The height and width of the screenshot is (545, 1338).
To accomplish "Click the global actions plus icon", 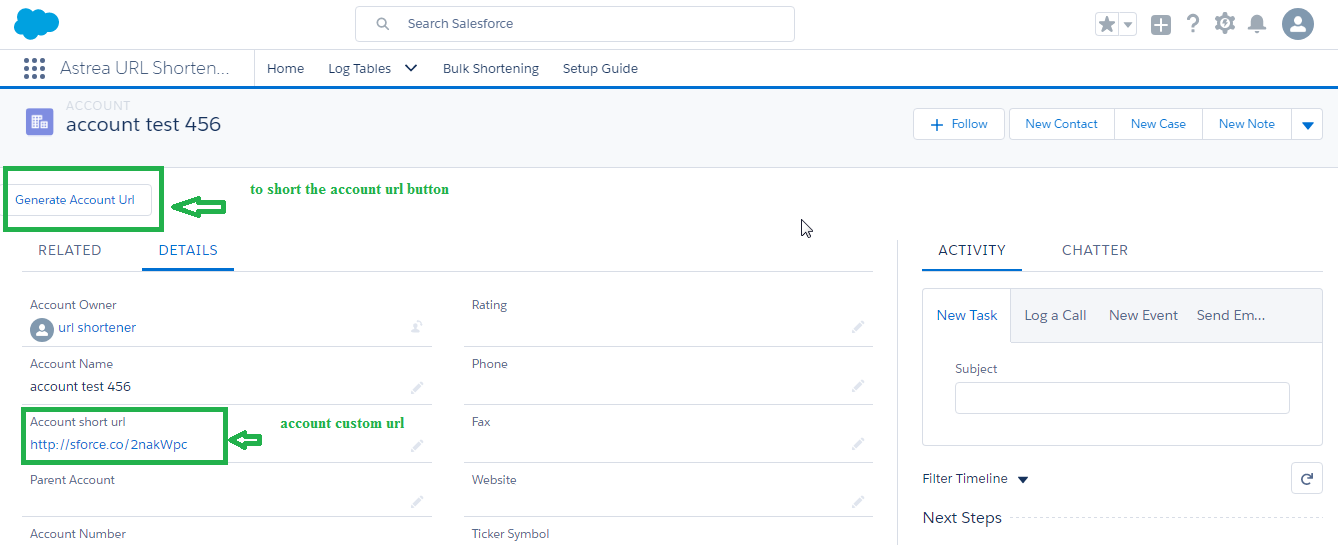I will [1160, 25].
